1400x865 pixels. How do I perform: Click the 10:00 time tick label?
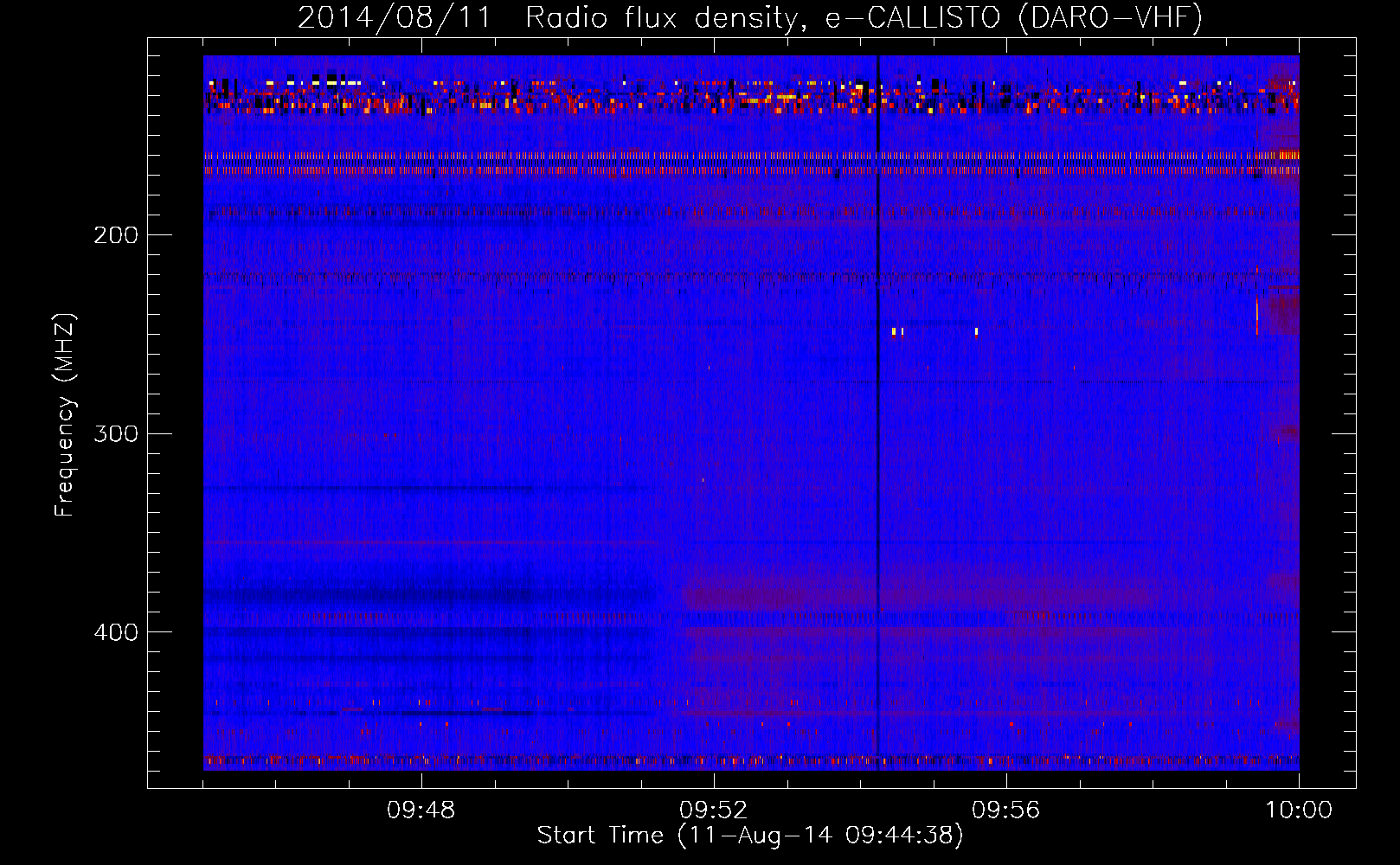1299,811
